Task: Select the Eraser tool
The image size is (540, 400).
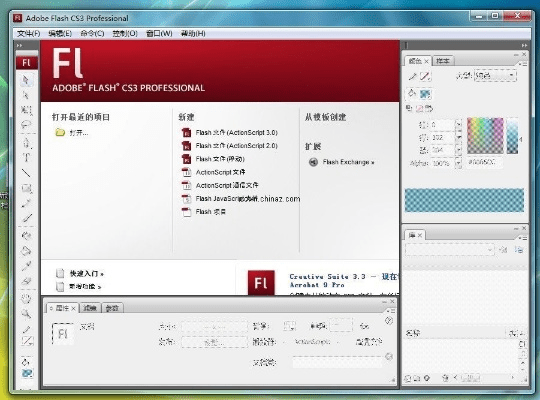Action: 26,281
